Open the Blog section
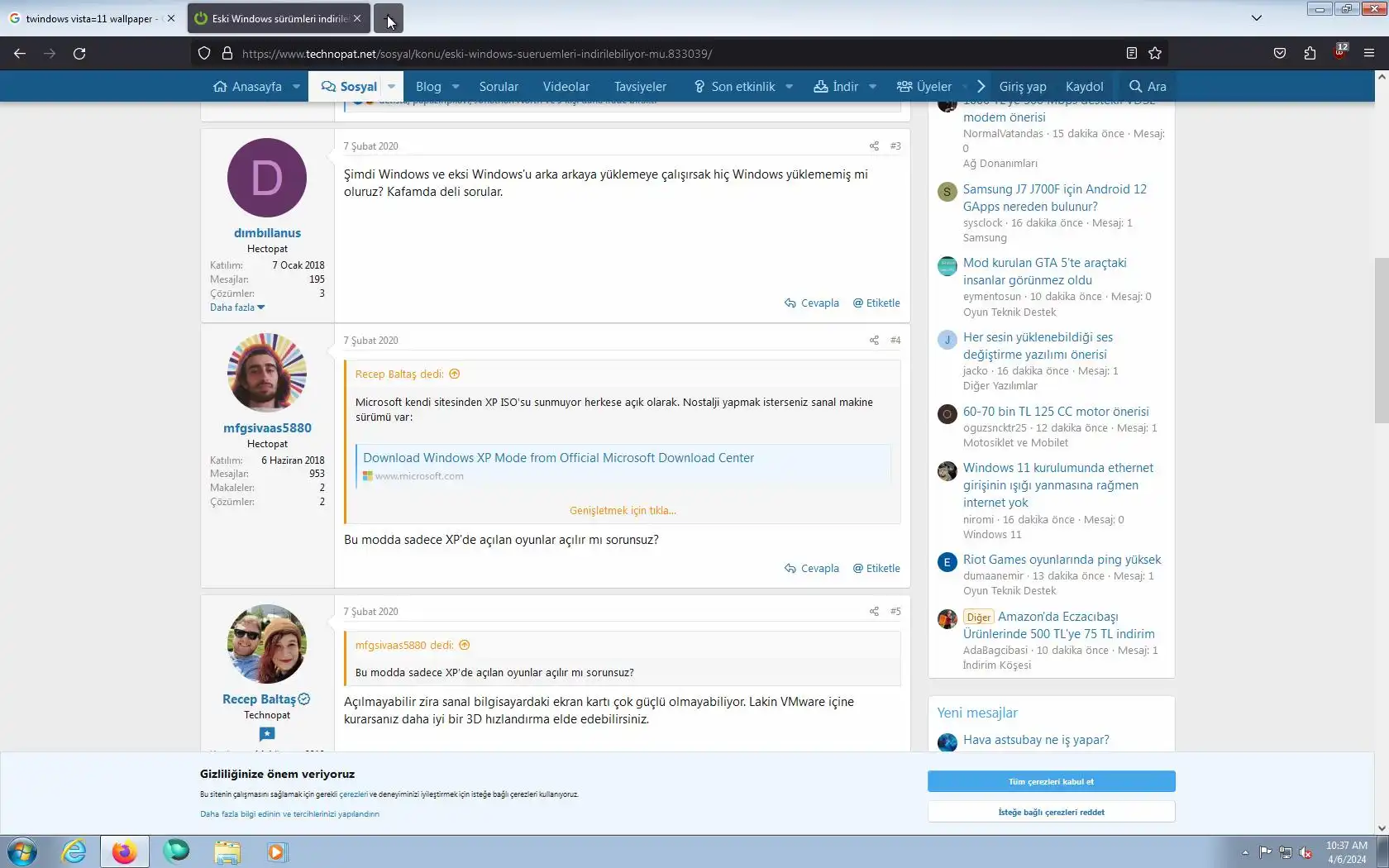This screenshot has height=868, width=1389. point(428,86)
